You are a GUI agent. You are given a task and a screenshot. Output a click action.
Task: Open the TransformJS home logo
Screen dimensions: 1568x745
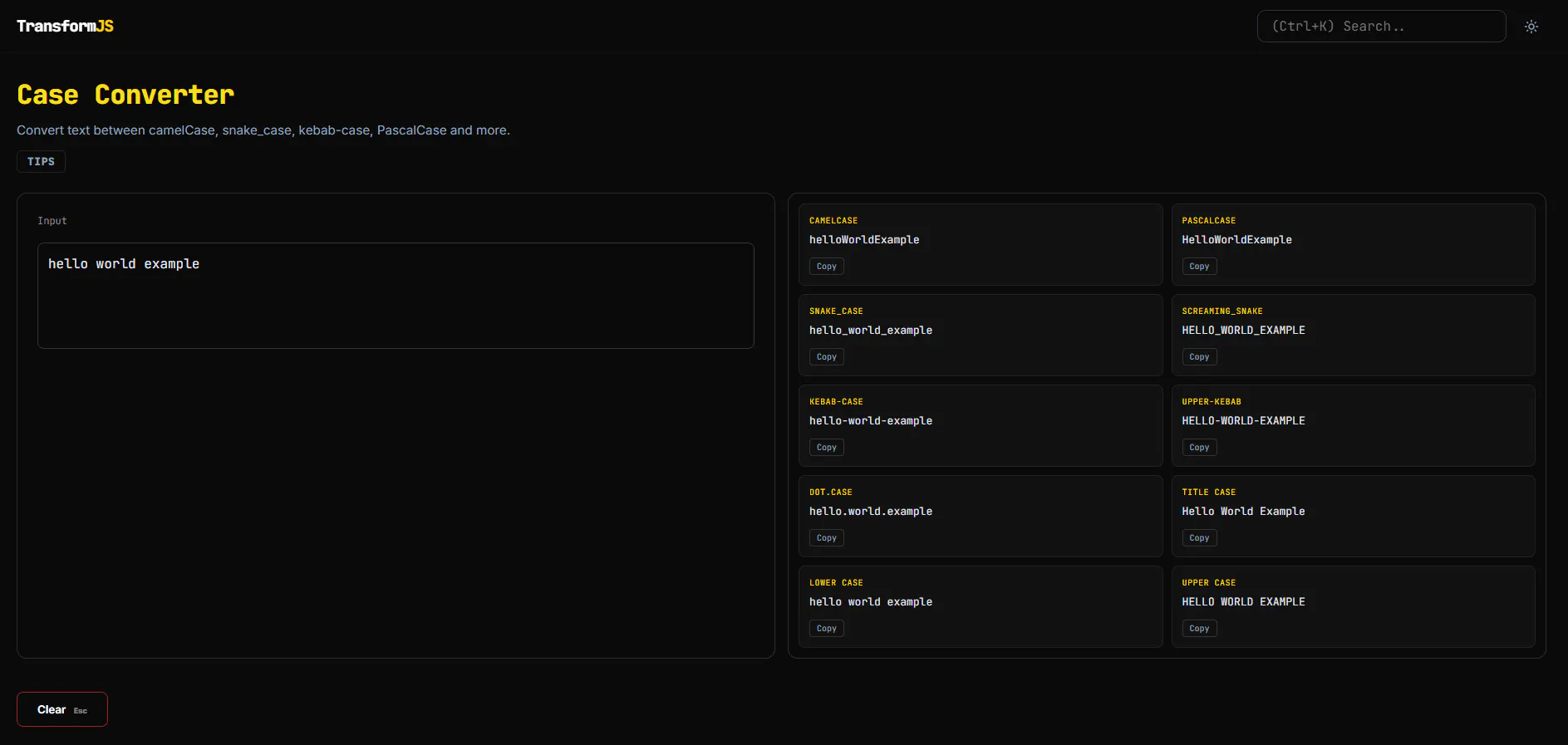coord(65,26)
